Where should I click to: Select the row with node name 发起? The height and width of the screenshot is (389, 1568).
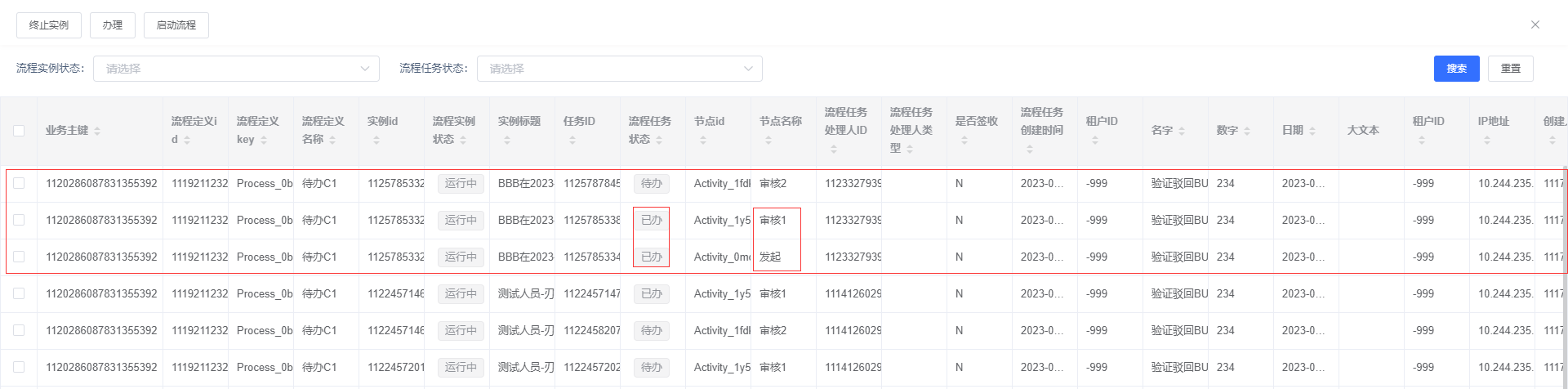click(19, 257)
